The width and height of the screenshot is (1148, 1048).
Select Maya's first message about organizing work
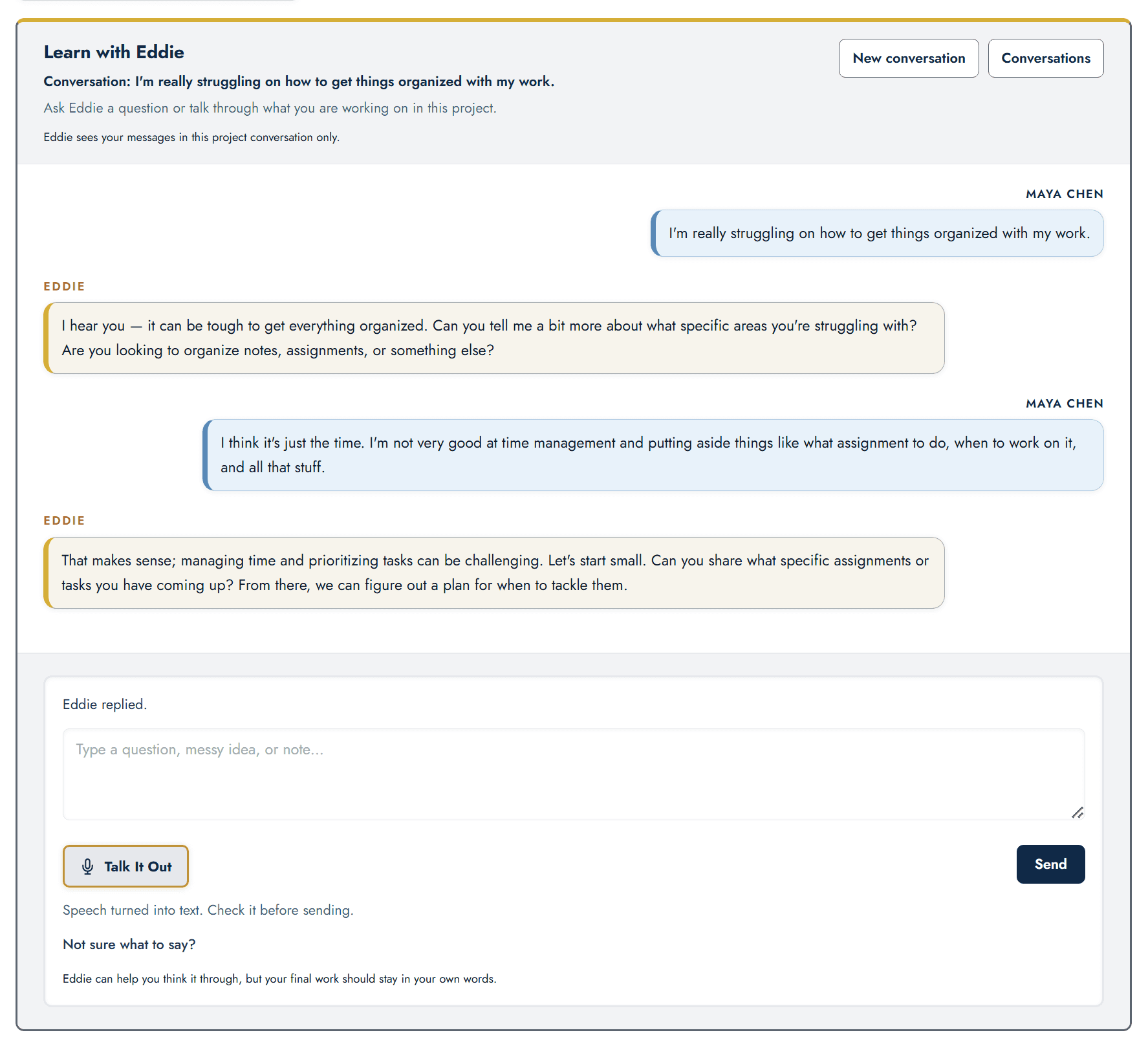click(878, 234)
